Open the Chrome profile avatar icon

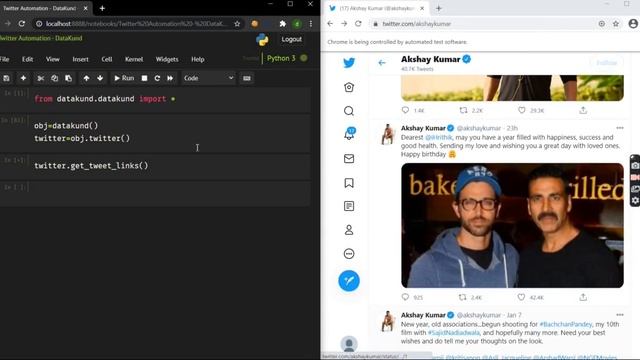point(633,24)
